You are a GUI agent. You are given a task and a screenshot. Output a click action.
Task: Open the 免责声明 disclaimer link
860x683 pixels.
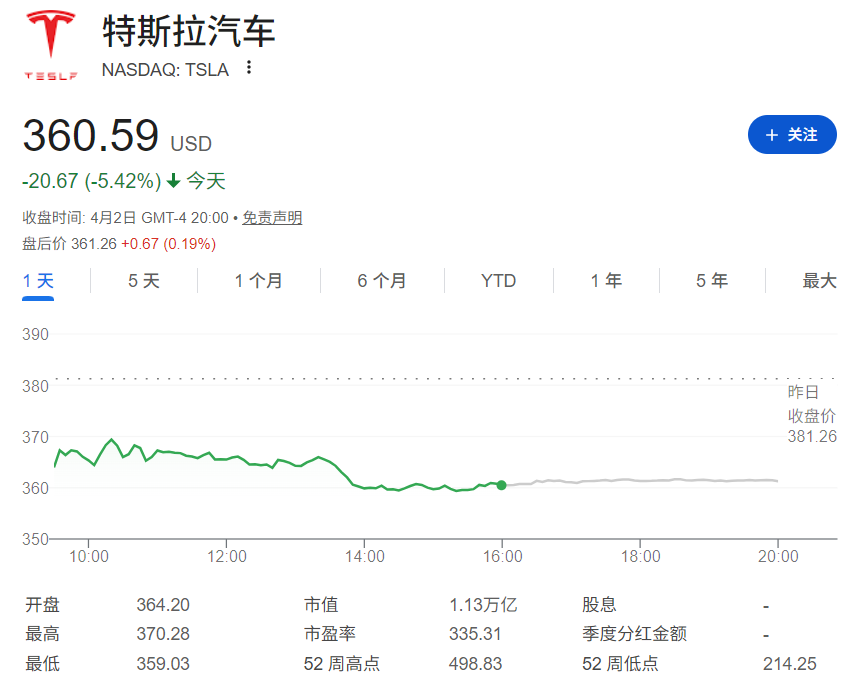pos(271,216)
